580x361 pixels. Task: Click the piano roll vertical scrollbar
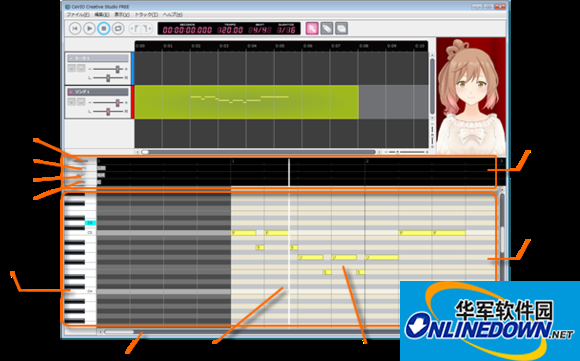[x=502, y=237]
